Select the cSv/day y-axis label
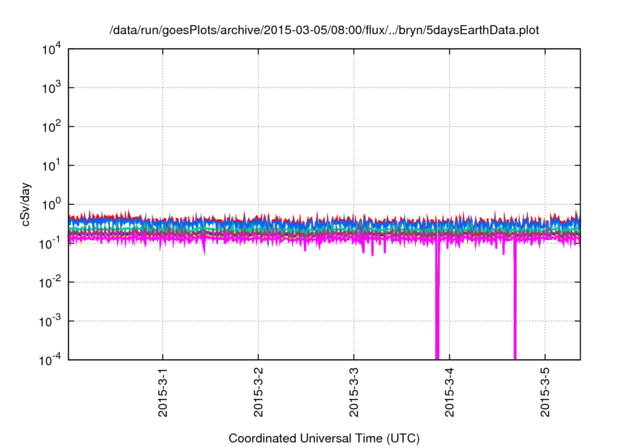 point(25,205)
